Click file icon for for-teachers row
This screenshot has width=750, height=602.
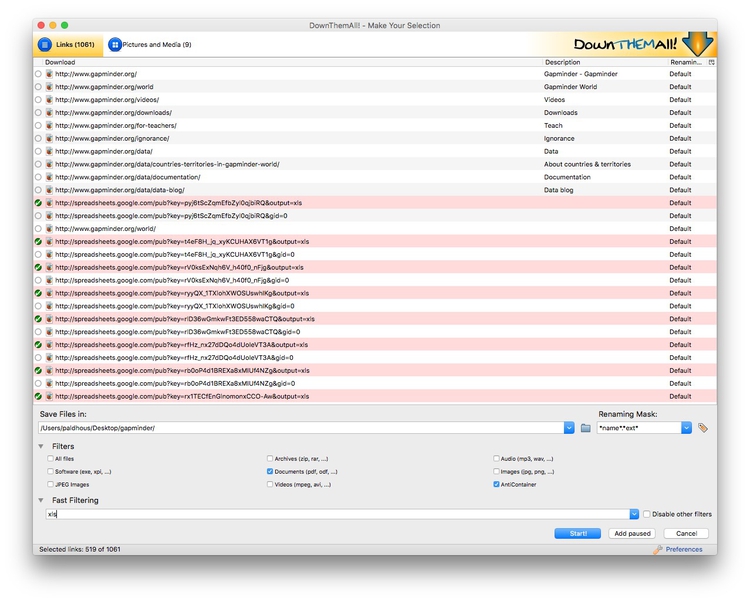49,125
